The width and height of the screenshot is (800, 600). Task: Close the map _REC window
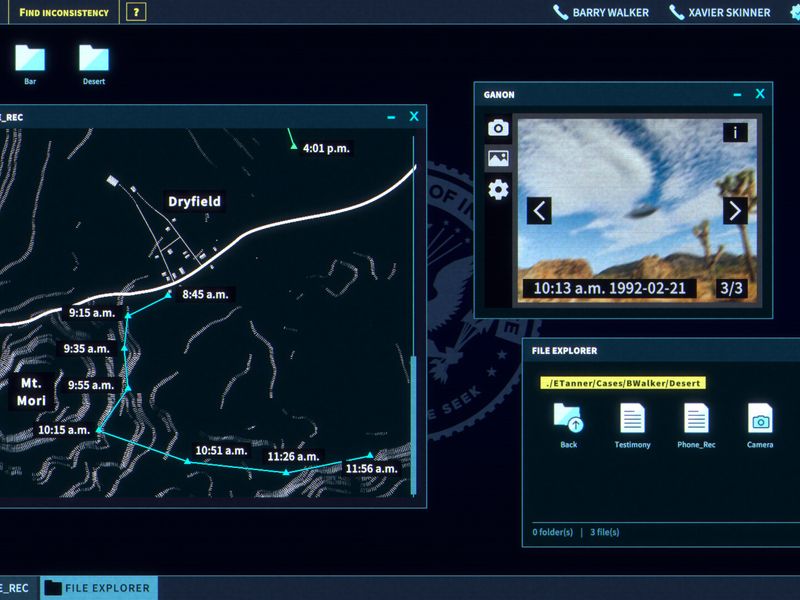click(414, 116)
